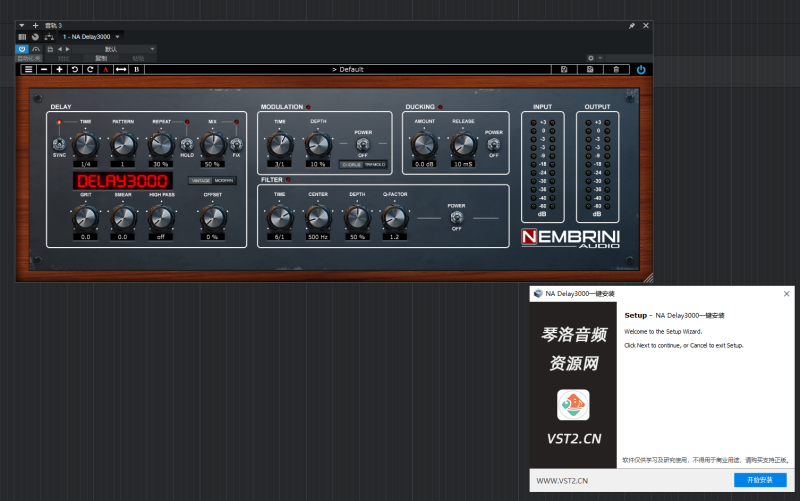Go to previous preset arrow
The width and height of the screenshot is (800, 501).
(60, 49)
